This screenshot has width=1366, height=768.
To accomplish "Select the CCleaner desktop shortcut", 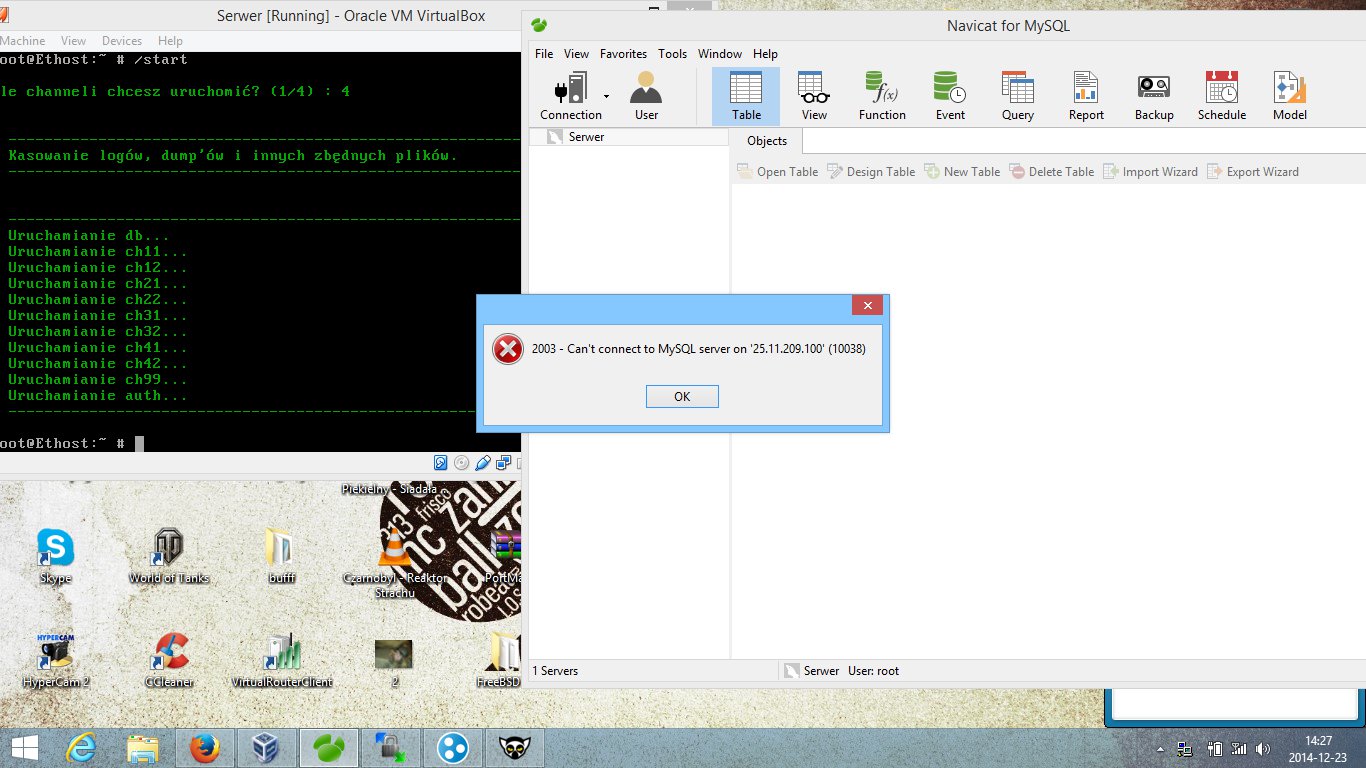I will click(x=169, y=660).
